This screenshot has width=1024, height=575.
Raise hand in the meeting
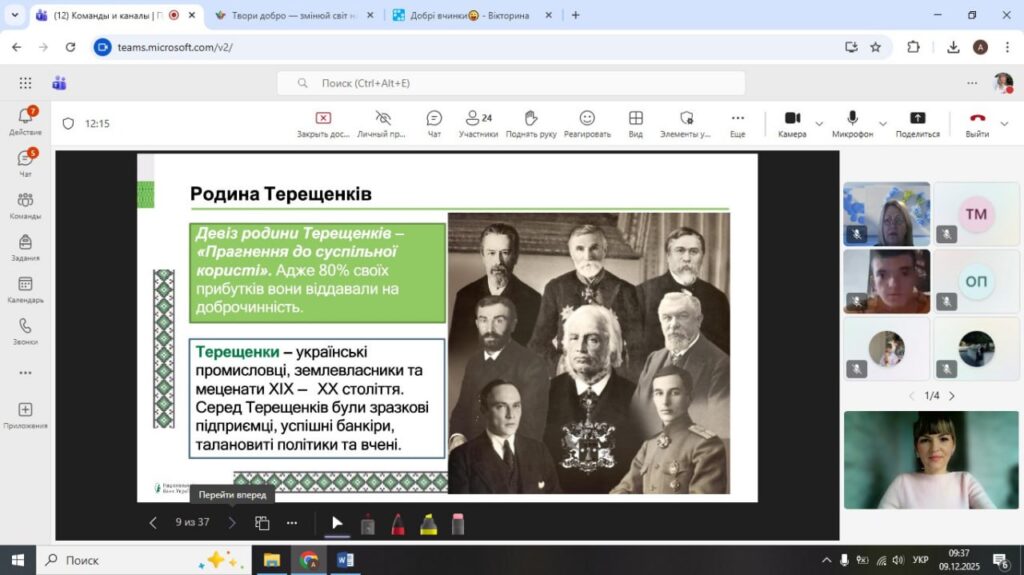pos(530,123)
